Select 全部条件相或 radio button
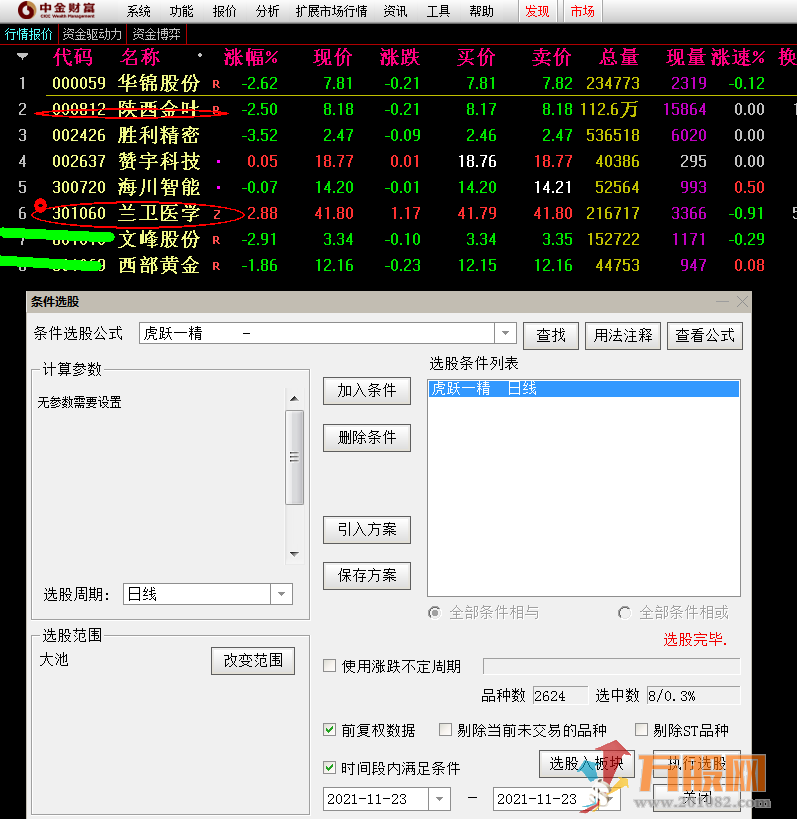The image size is (797, 819). (x=624, y=612)
